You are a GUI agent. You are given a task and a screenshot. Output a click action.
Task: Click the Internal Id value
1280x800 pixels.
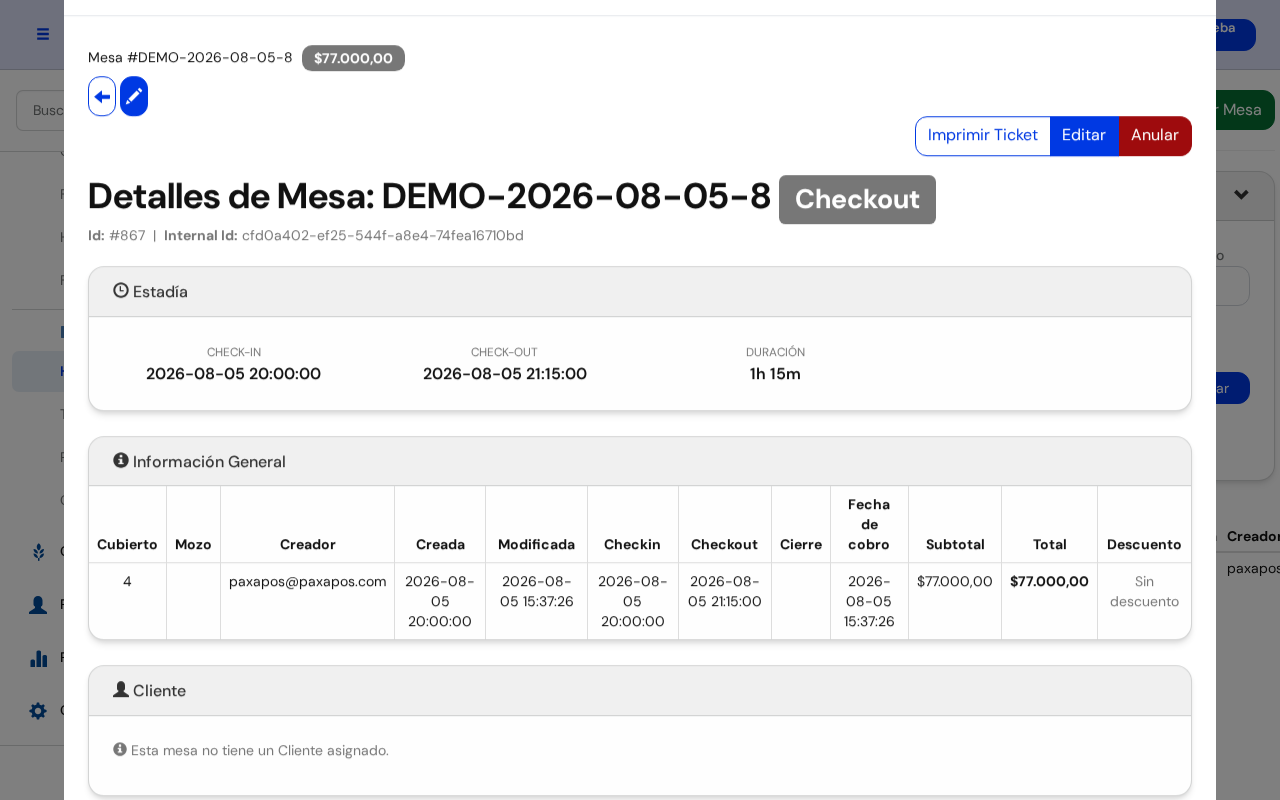[383, 236]
